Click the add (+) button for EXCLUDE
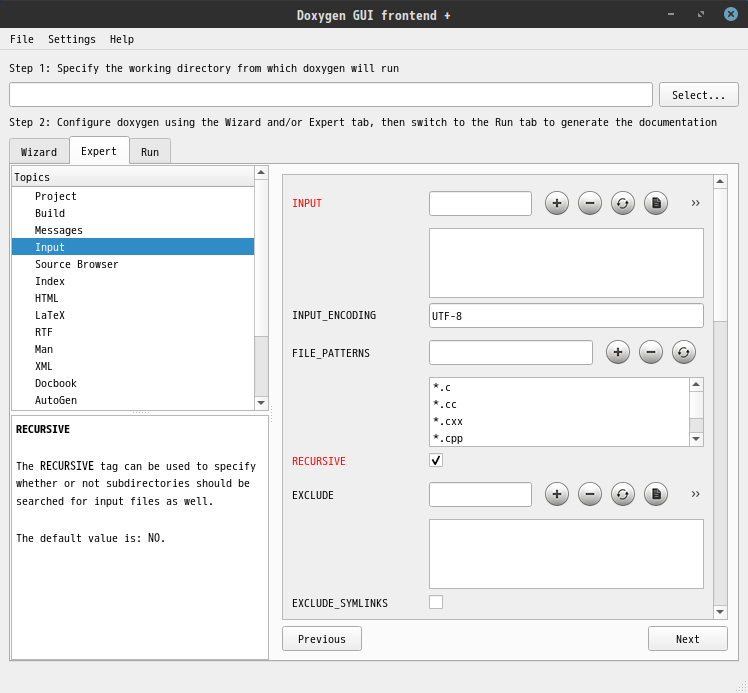 pyautogui.click(x=557, y=494)
